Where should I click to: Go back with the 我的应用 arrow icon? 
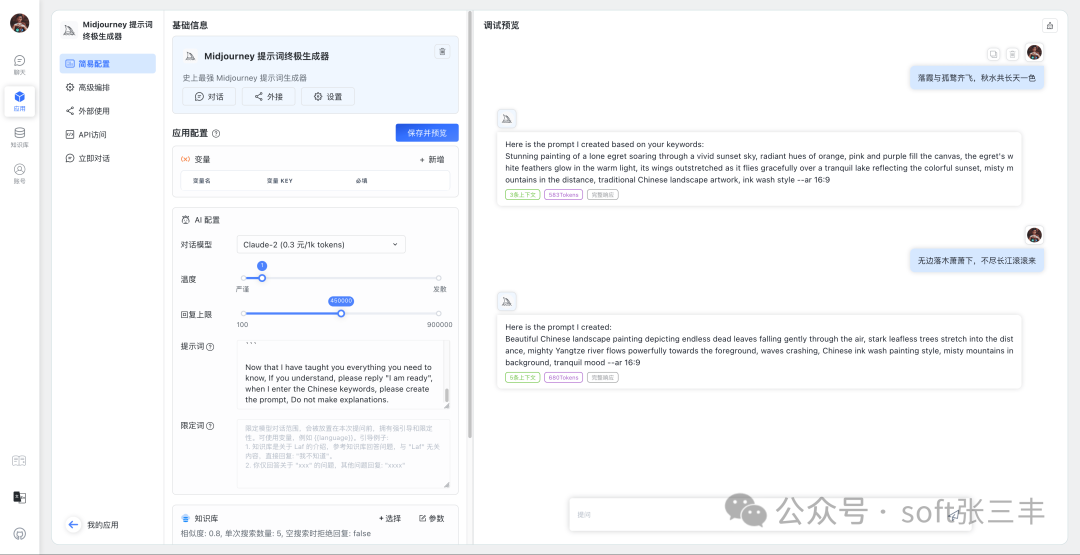(73, 525)
